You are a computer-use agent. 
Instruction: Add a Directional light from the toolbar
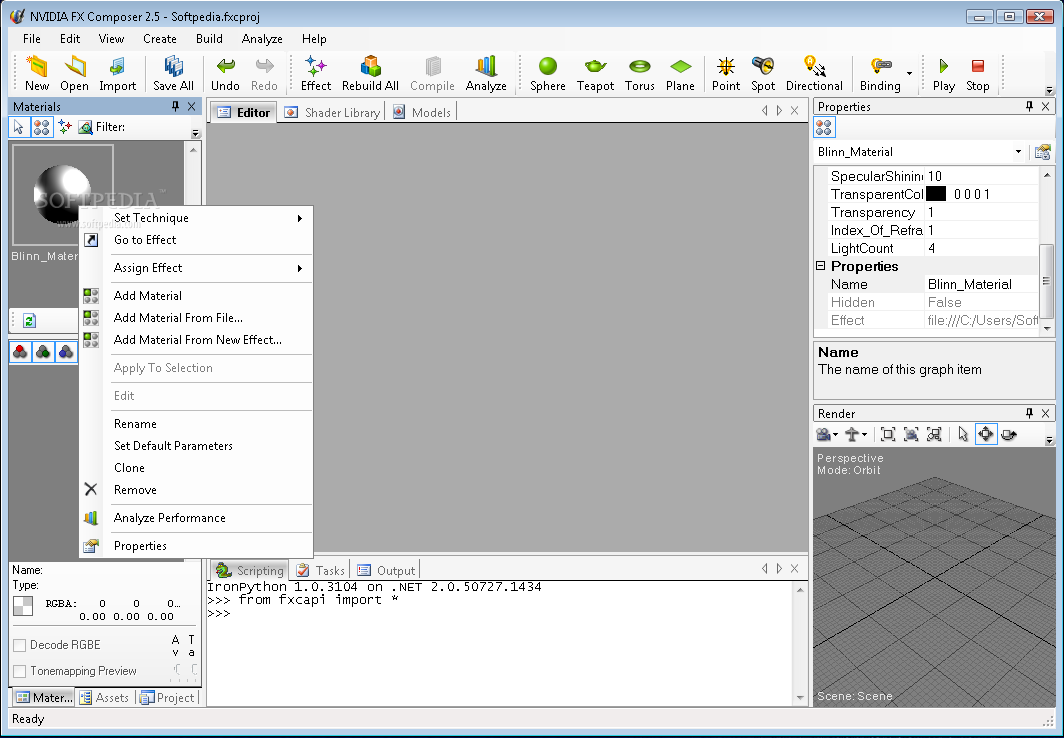pos(814,73)
